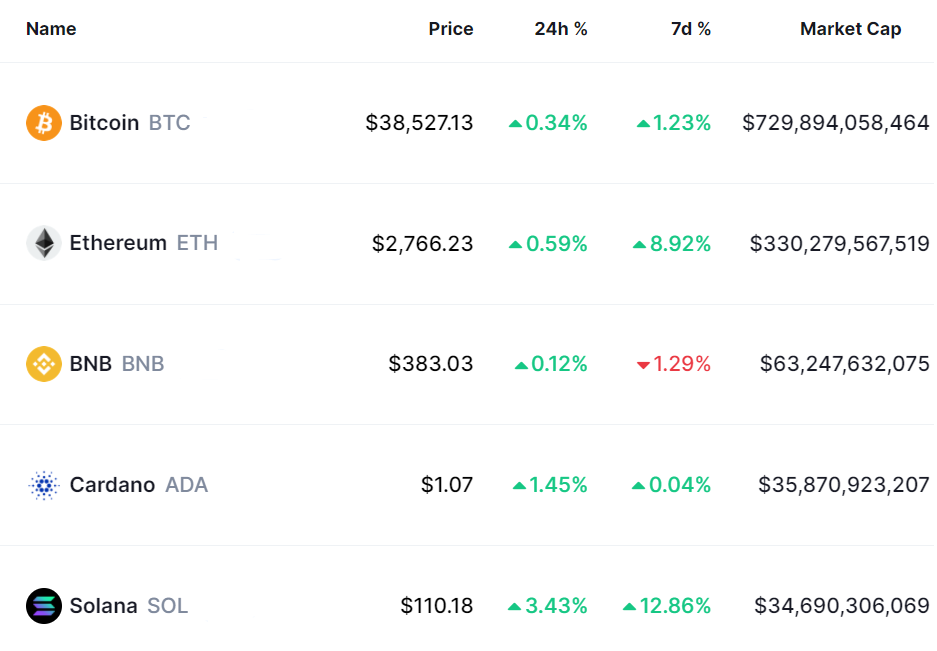This screenshot has height=651, width=937.
Task: Click the orange Bitcoin logo icon
Action: click(x=44, y=123)
